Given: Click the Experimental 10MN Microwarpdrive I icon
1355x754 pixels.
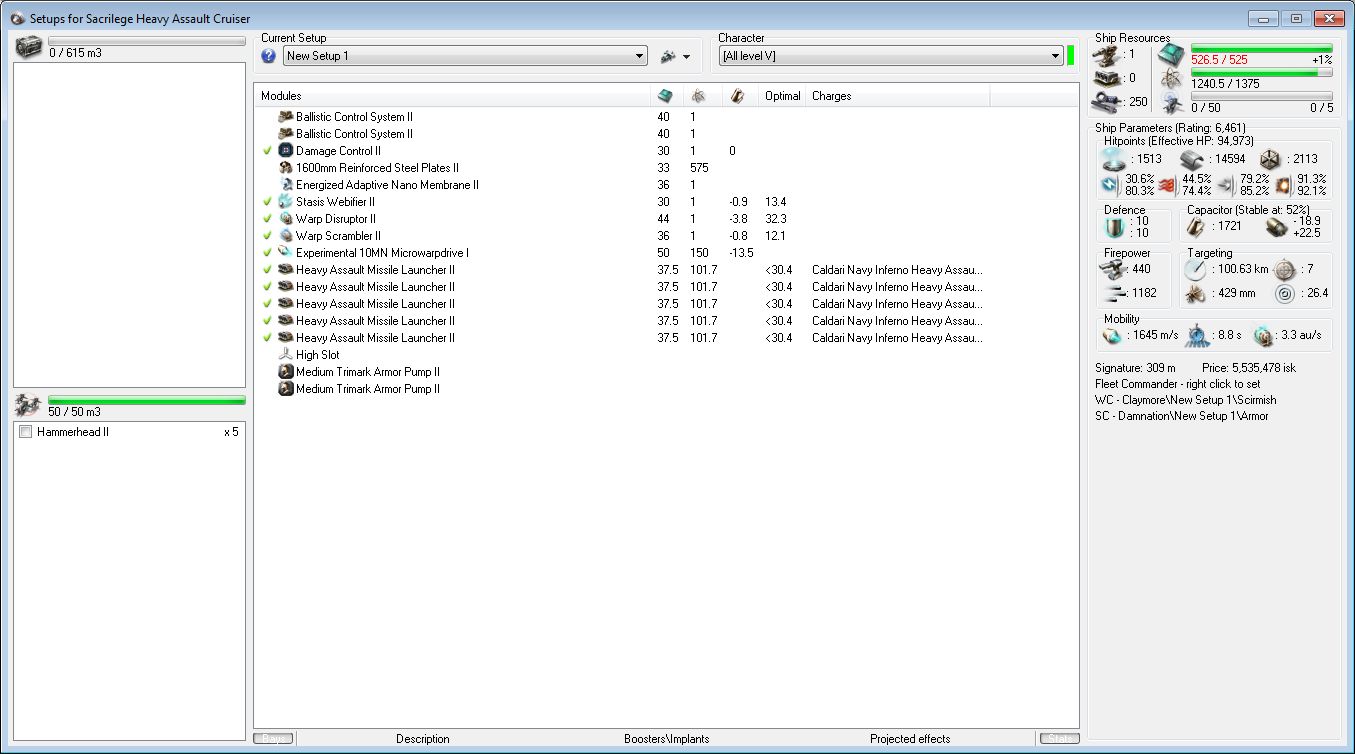Looking at the screenshot, I should pyautogui.click(x=286, y=253).
